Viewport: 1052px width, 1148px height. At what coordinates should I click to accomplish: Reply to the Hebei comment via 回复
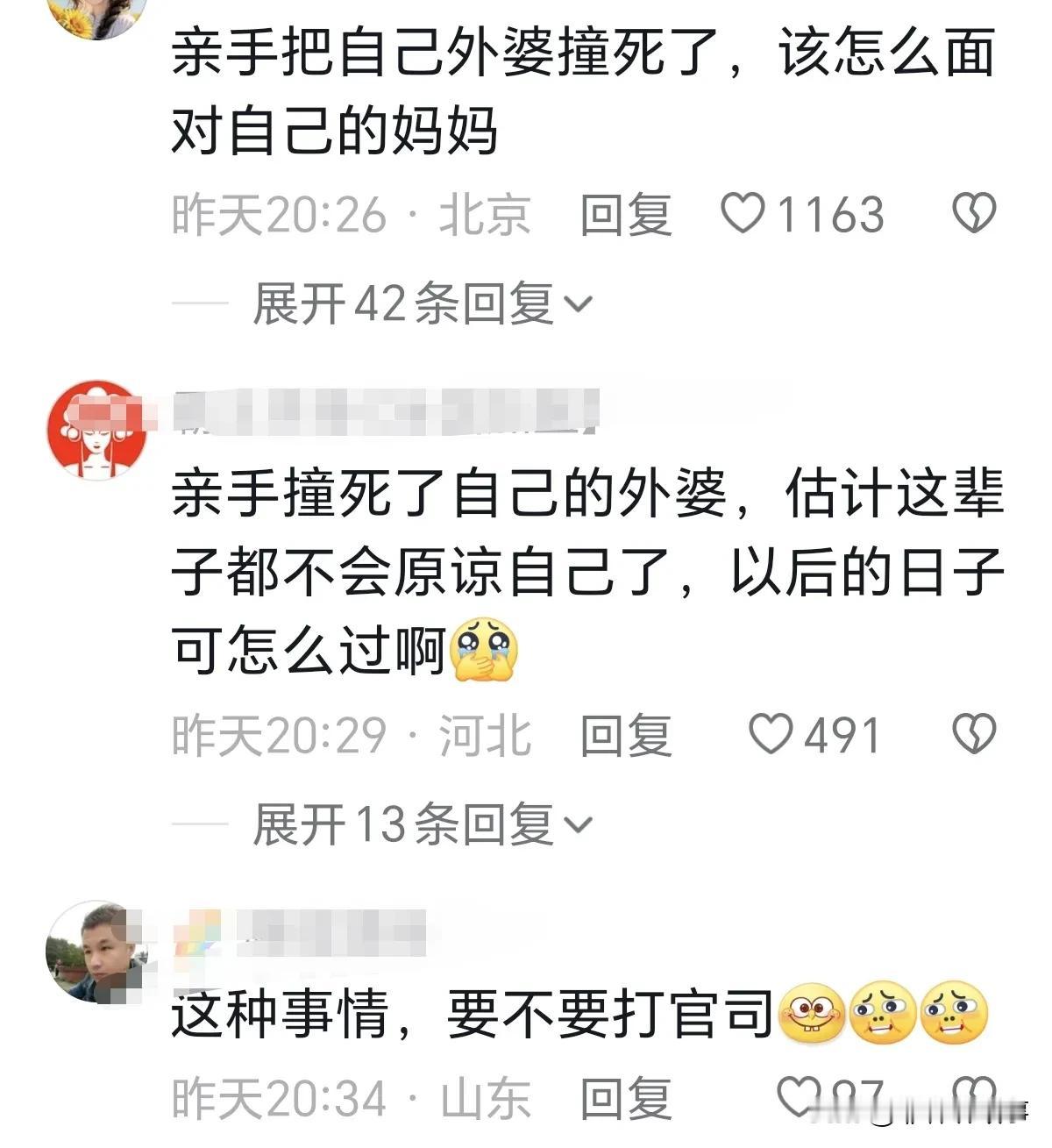[626, 736]
